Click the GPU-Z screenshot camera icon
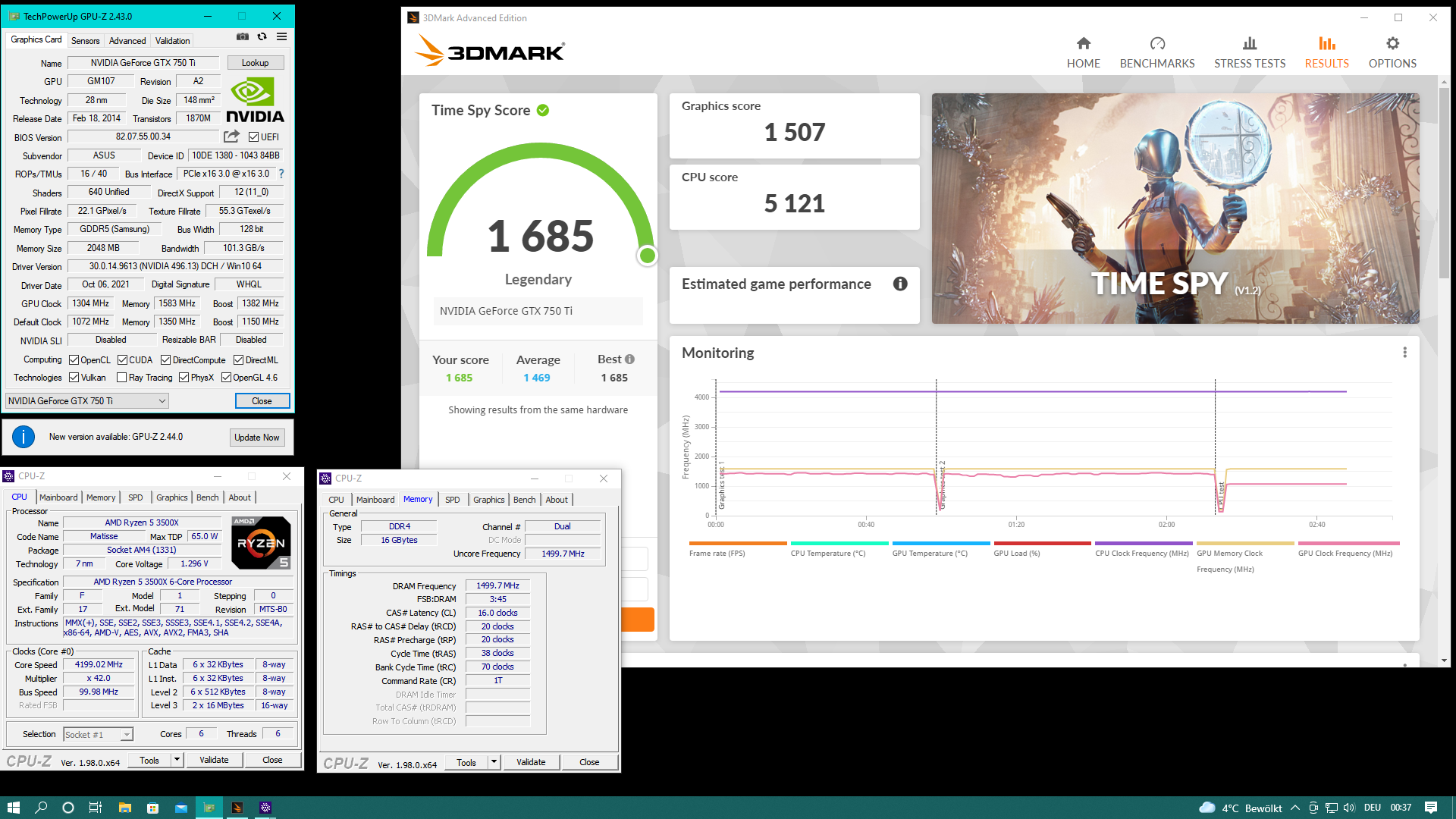This screenshot has width=1456, height=819. 243,36
